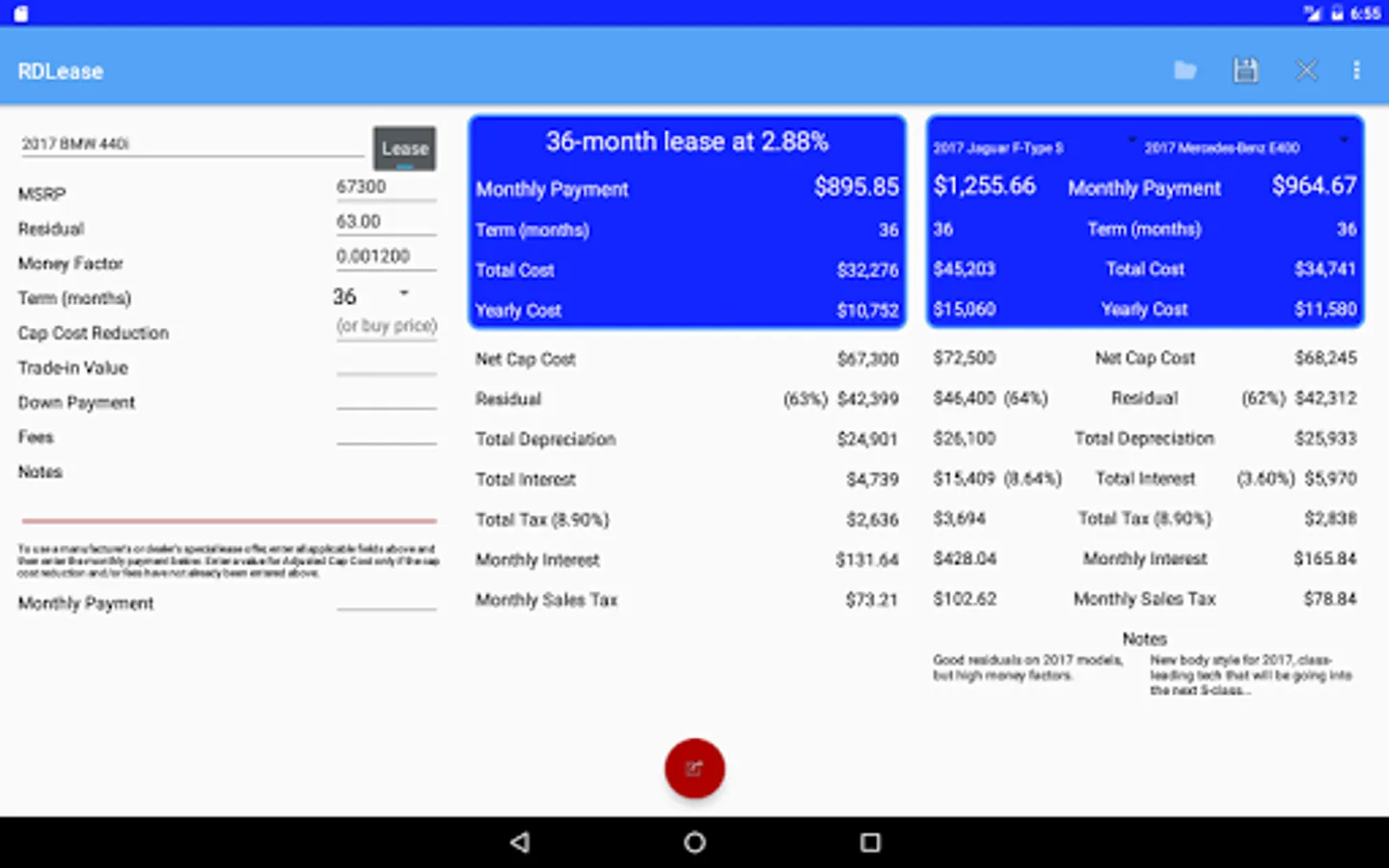Viewport: 1389px width, 868px height.
Task: Tap the Jaguar residual $46,400
Action: pos(964,398)
